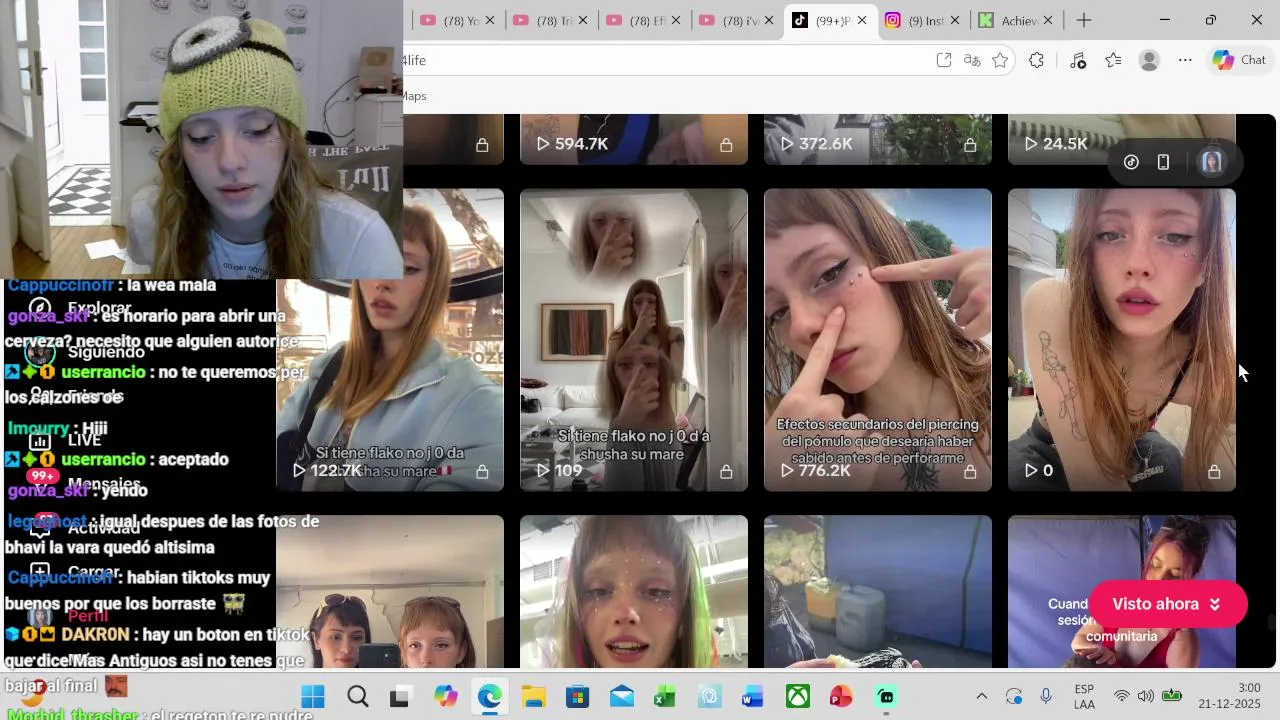Click the green streaming app taskbar icon

[x=885, y=696]
